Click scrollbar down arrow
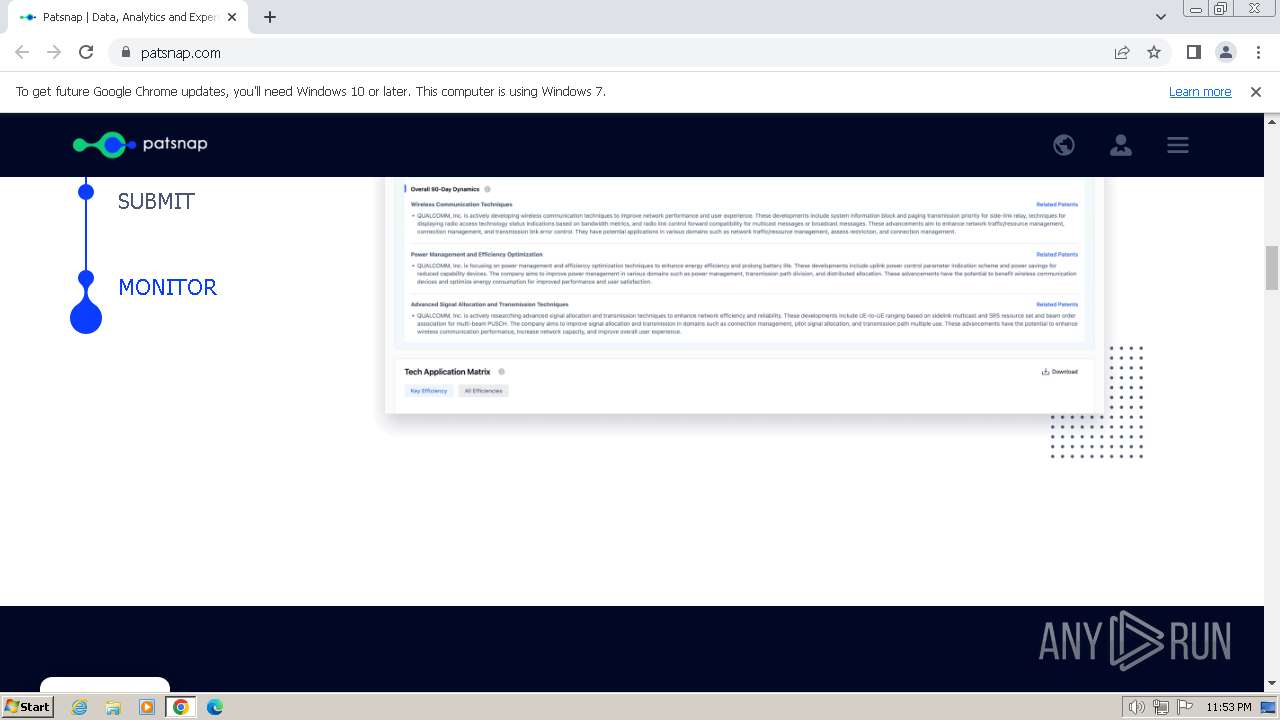The width and height of the screenshot is (1280, 720). 1272,683
